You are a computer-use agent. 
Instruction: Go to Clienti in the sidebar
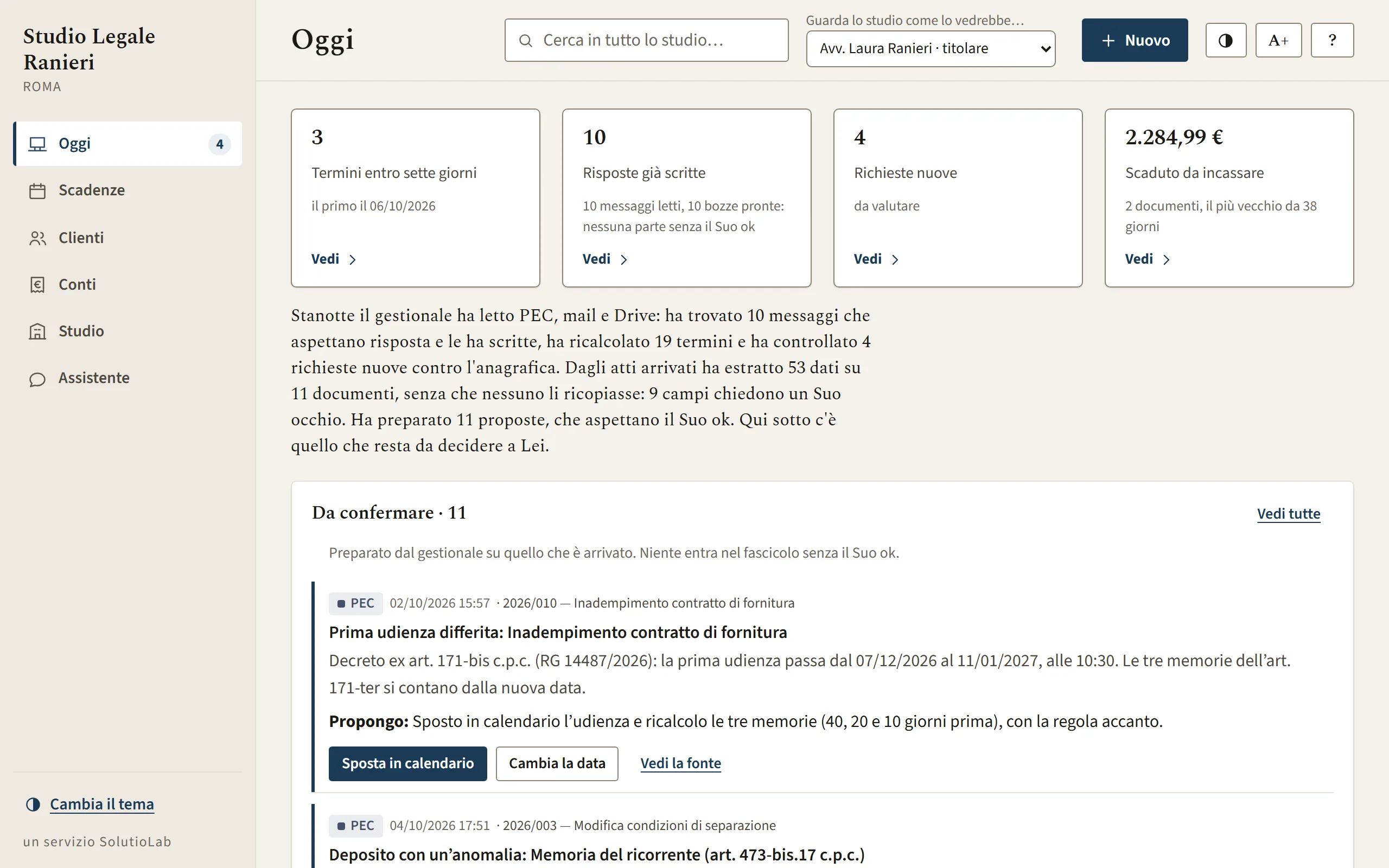coord(128,238)
